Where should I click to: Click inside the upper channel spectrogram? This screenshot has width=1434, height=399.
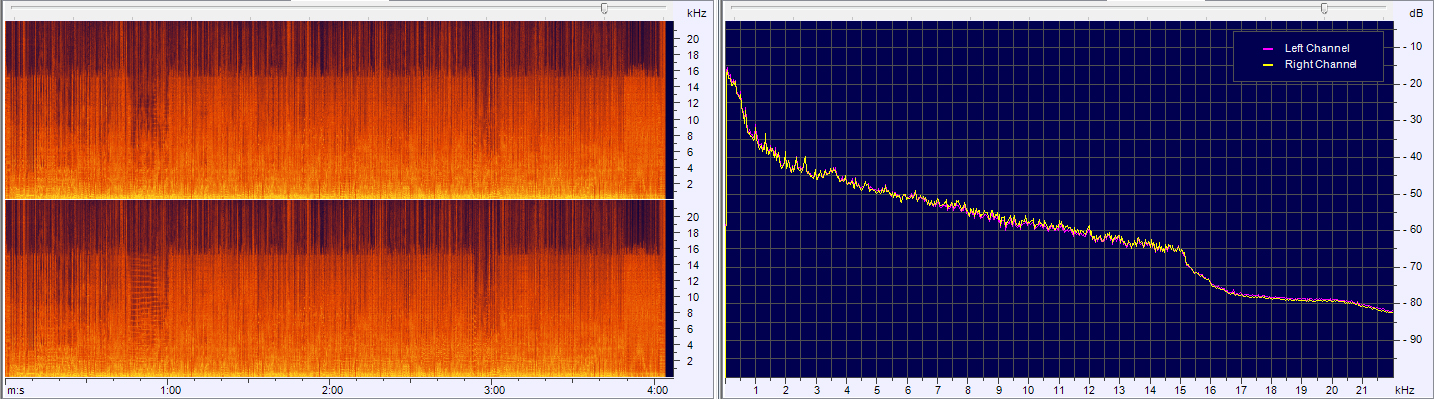click(x=336, y=109)
